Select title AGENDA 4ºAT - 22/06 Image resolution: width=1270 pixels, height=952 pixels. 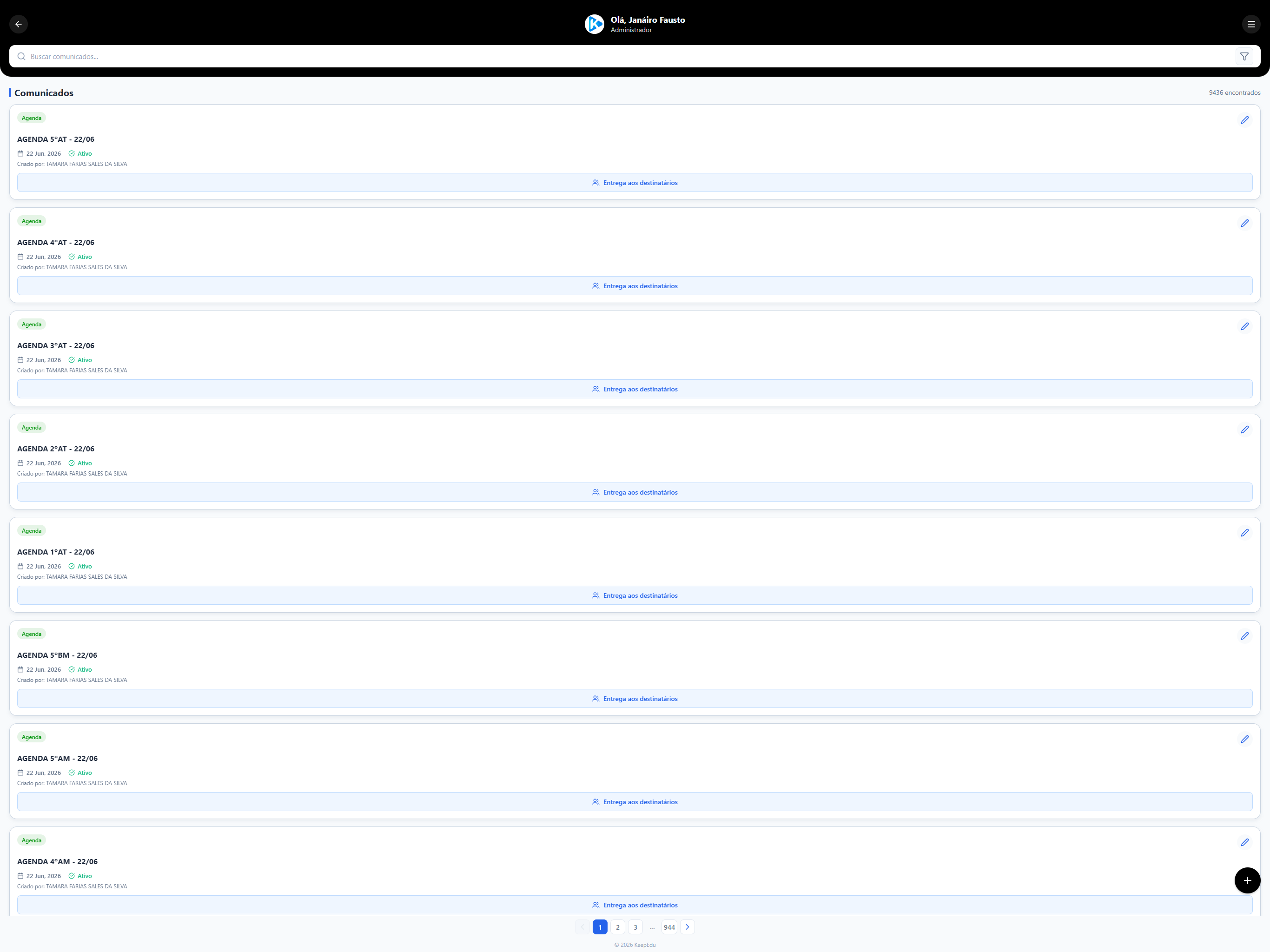click(x=56, y=243)
